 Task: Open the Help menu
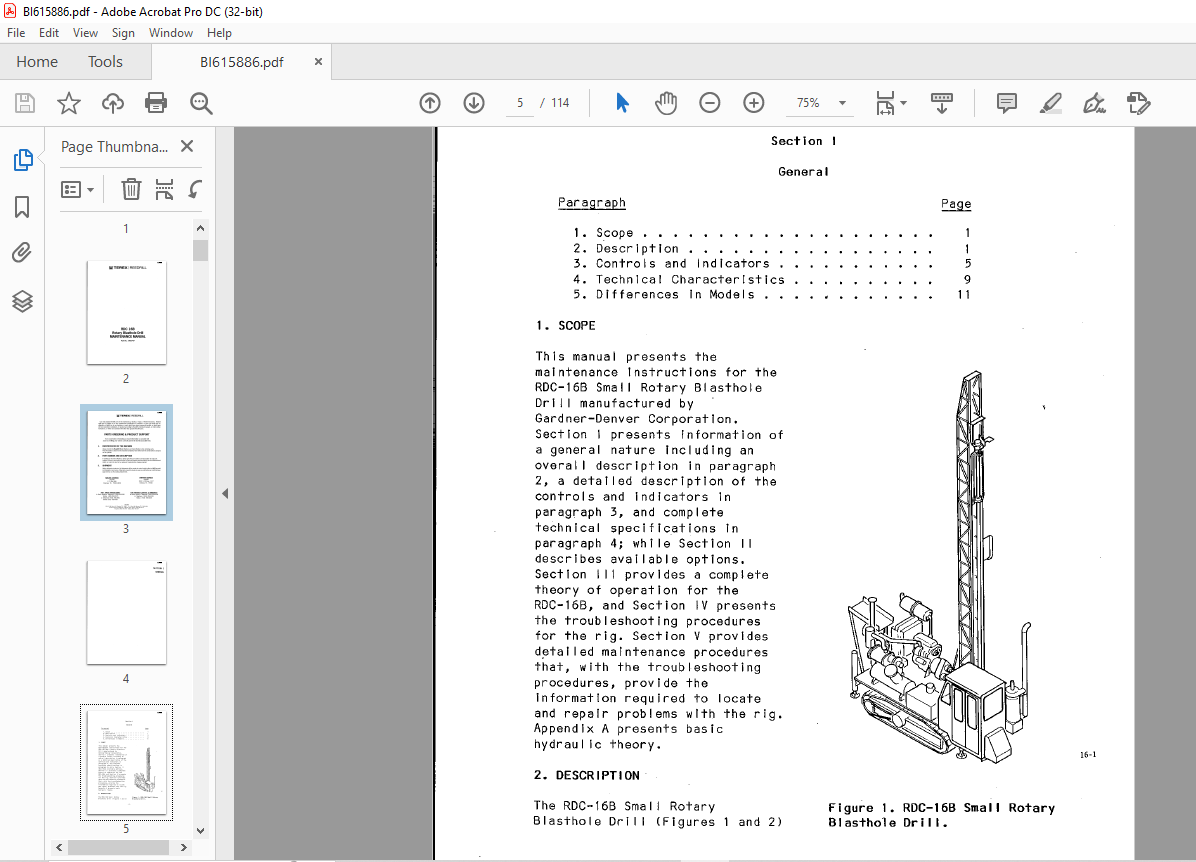[x=219, y=33]
